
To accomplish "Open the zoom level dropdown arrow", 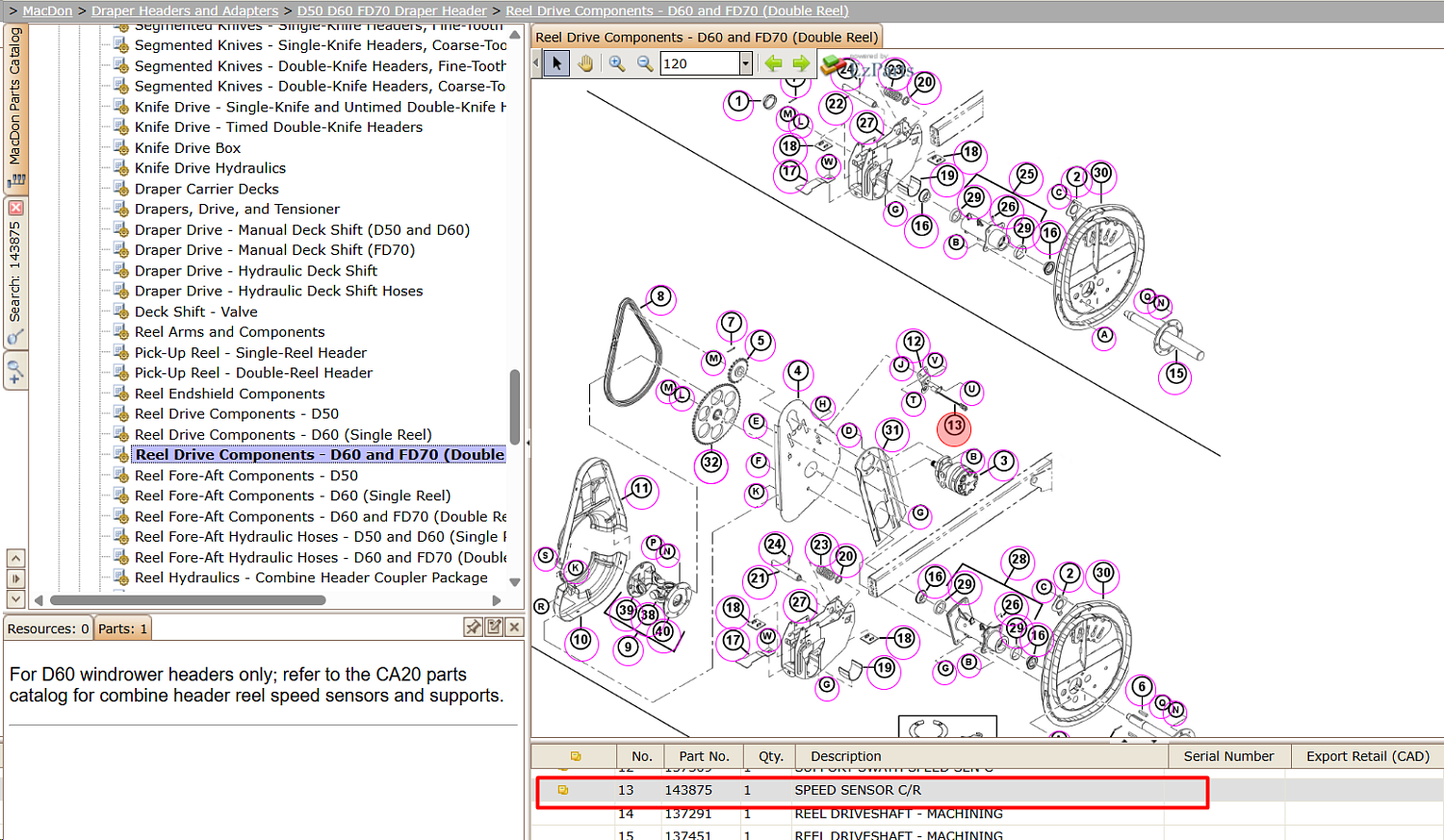I will (x=745, y=64).
